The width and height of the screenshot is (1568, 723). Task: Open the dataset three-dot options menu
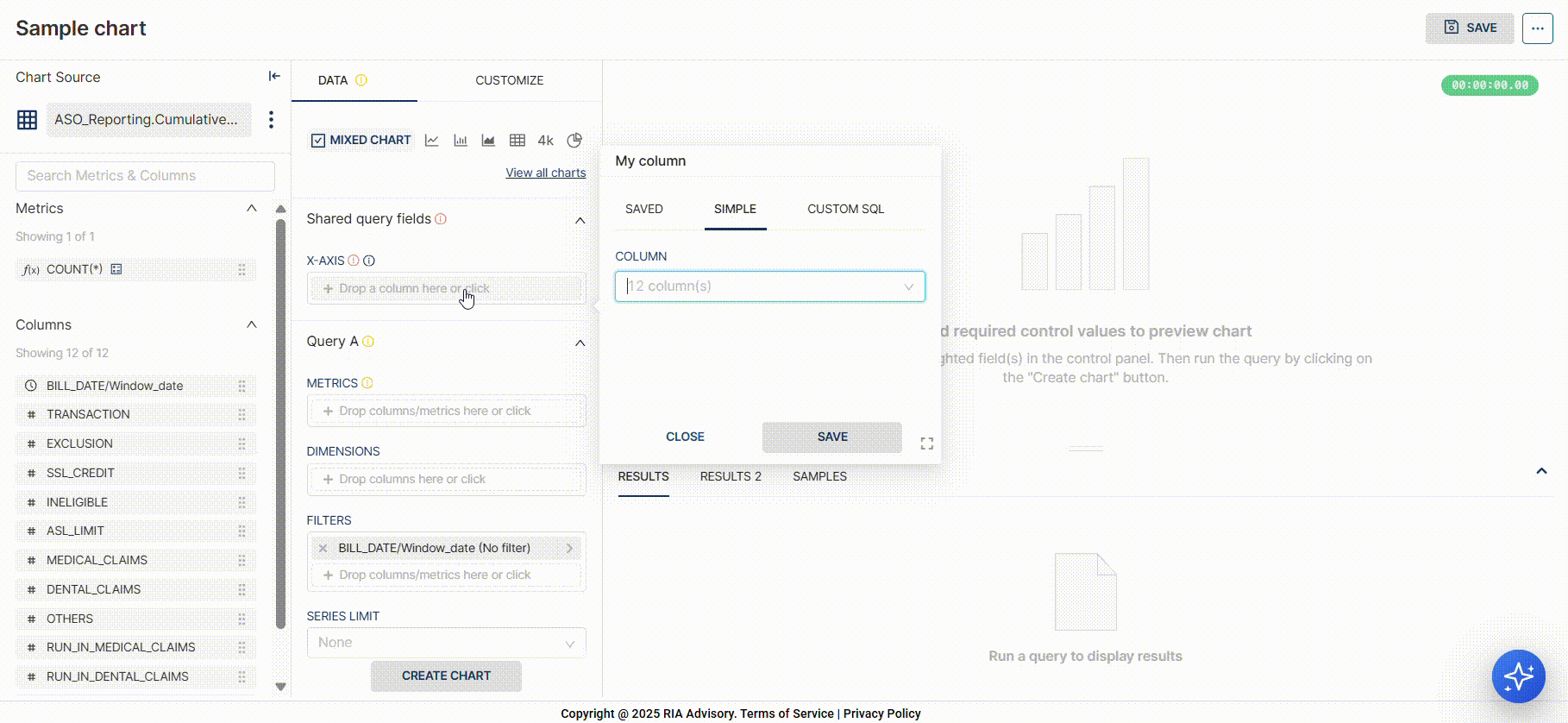(x=271, y=120)
